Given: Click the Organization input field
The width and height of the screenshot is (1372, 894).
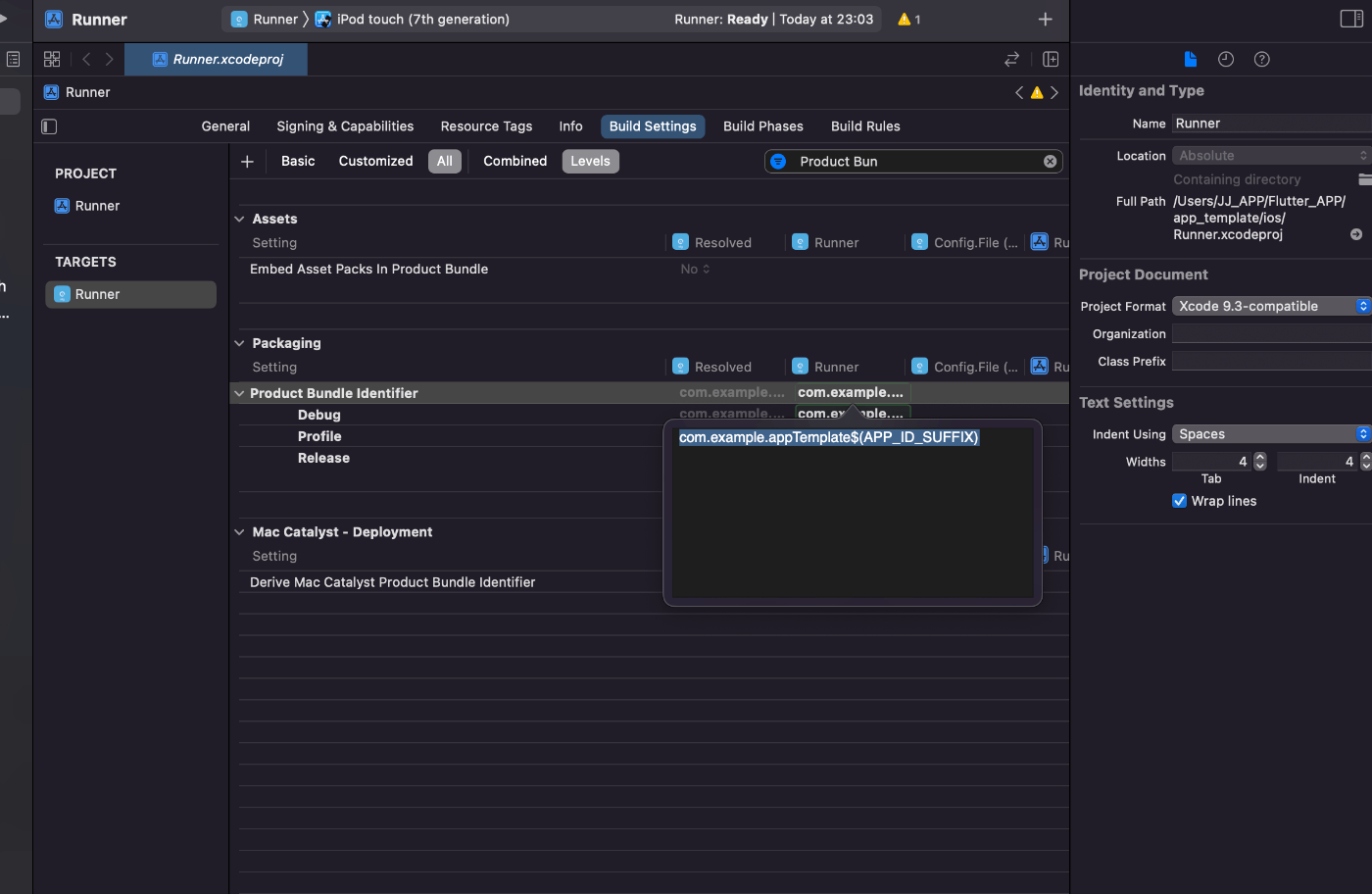Looking at the screenshot, I should (1272, 334).
